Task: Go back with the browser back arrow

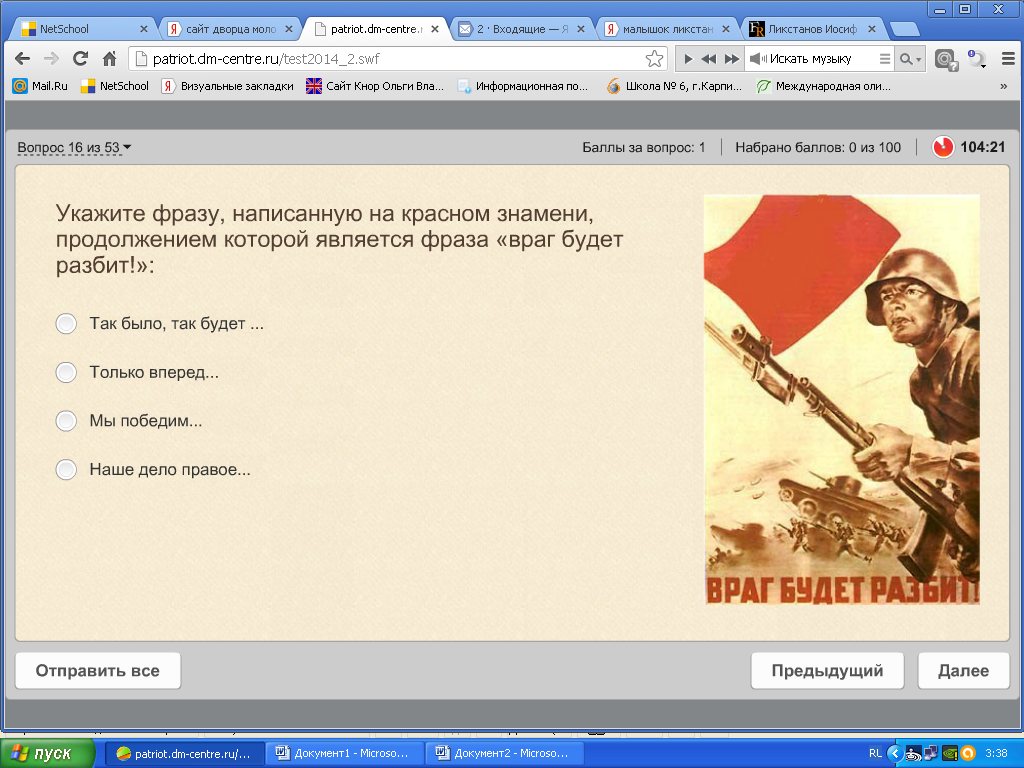Action: [22, 59]
